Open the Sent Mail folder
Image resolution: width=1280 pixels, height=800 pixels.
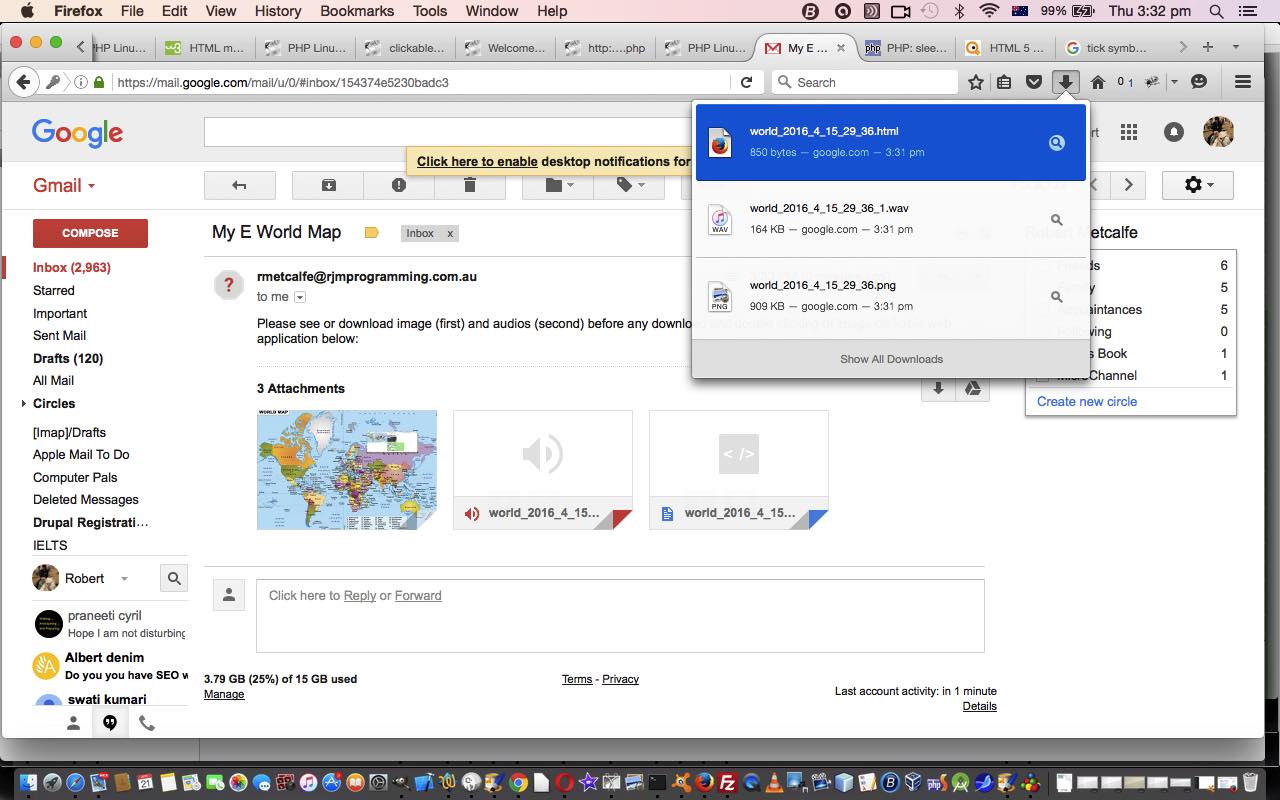pyautogui.click(x=59, y=335)
